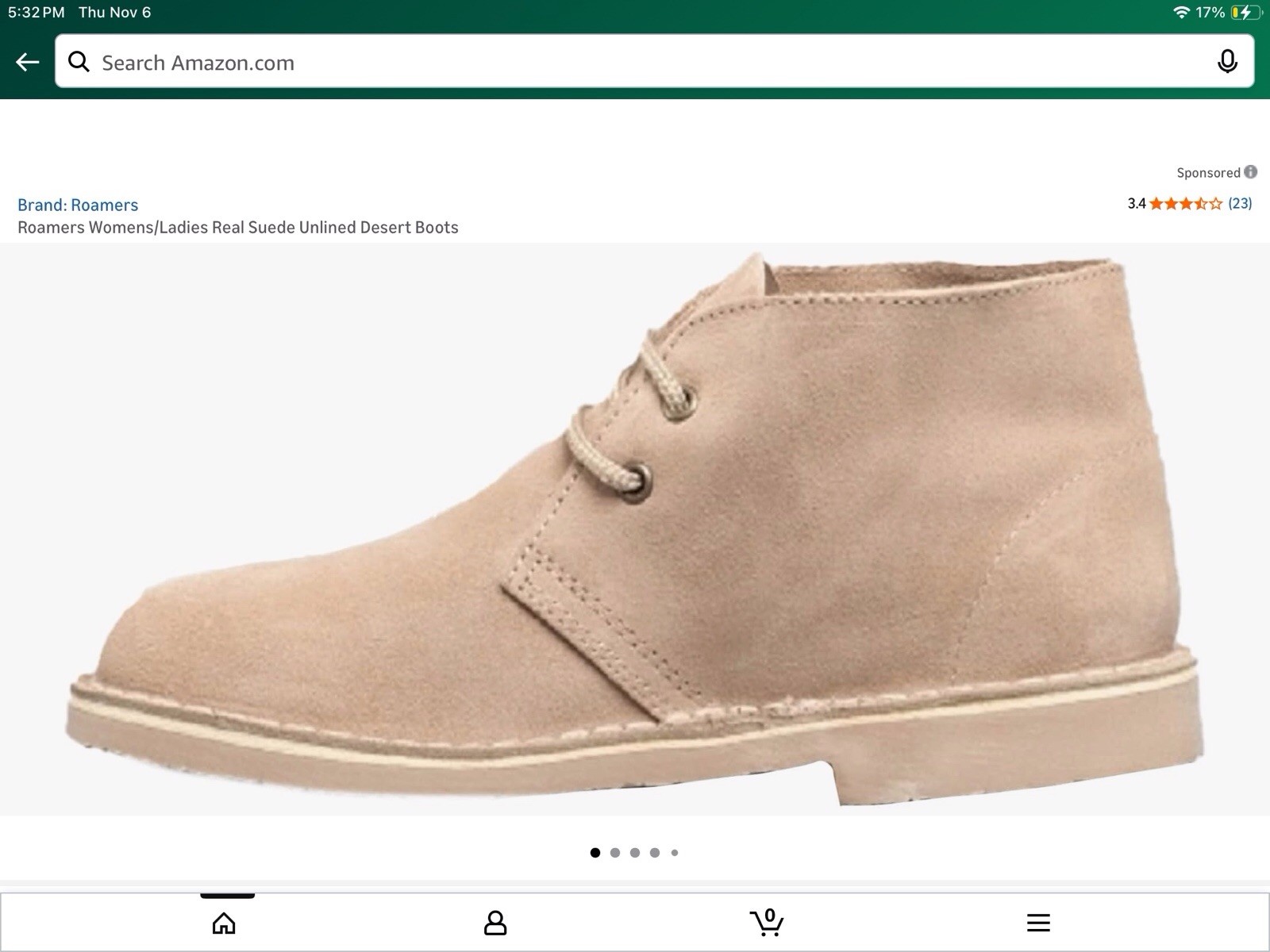
Task: Select the fourth image carousel dot
Action: tap(655, 853)
